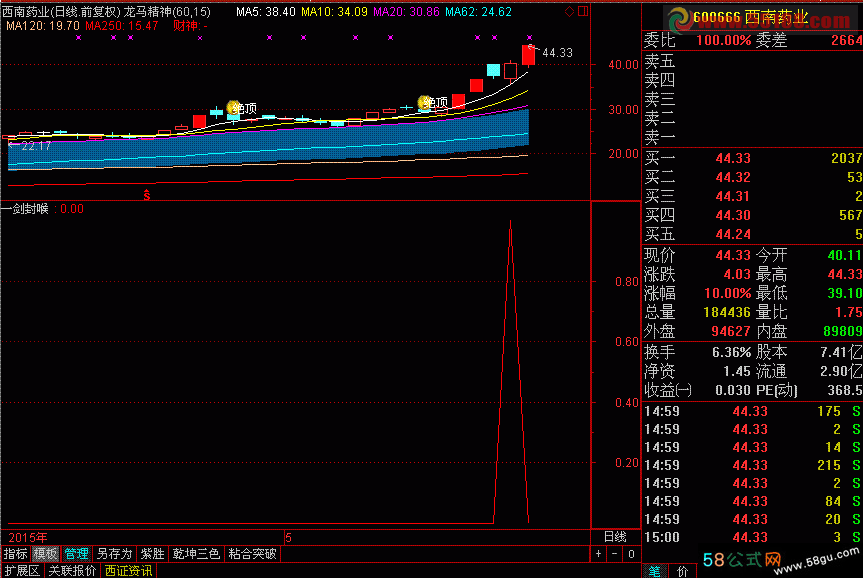863x578 pixels.
Task: Open the 指标 tab
Action: pyautogui.click(x=15, y=554)
